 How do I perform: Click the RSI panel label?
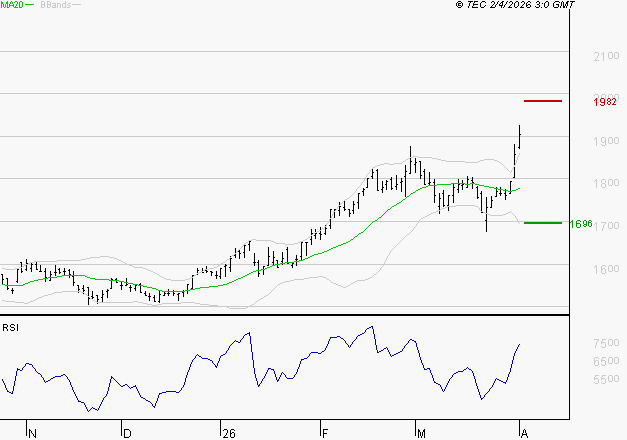(10, 328)
